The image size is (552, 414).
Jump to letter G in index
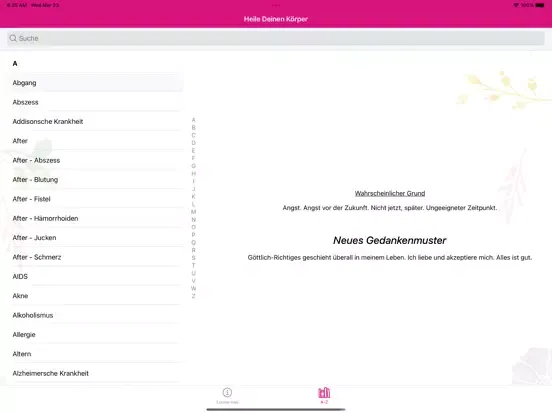coord(193,166)
